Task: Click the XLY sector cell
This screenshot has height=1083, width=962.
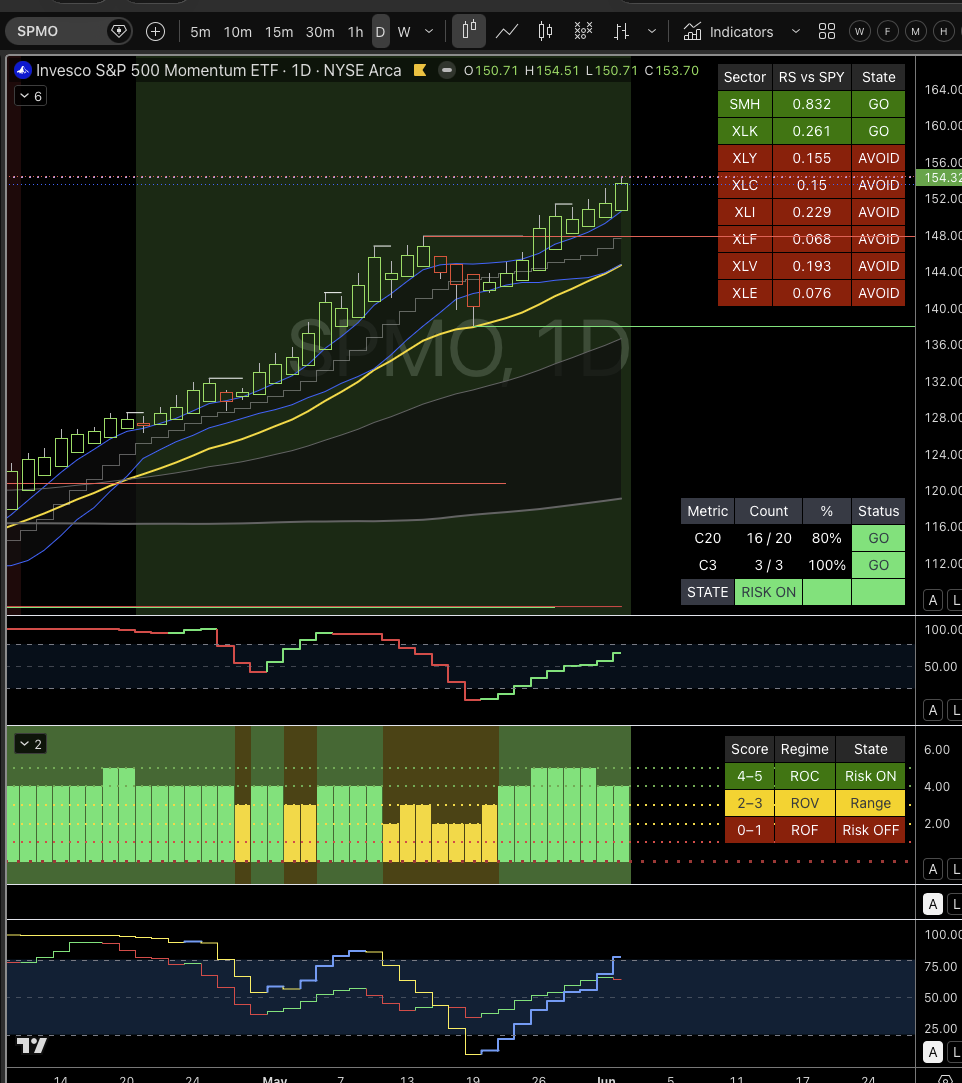Action: [x=744, y=158]
